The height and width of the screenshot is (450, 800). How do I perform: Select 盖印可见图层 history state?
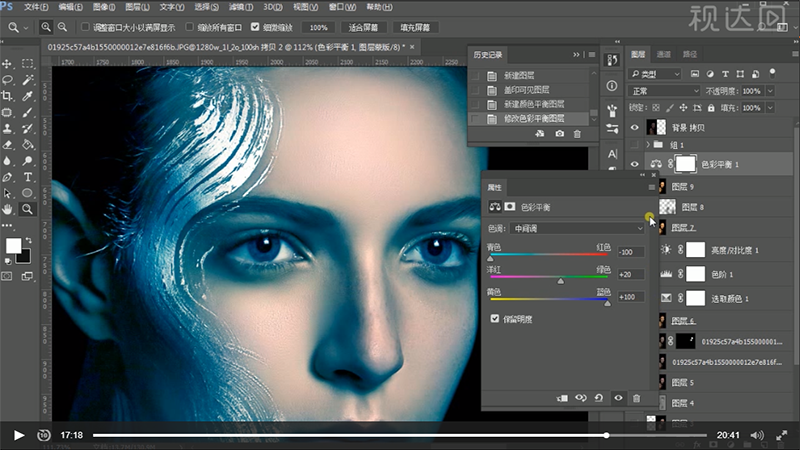coord(527,90)
